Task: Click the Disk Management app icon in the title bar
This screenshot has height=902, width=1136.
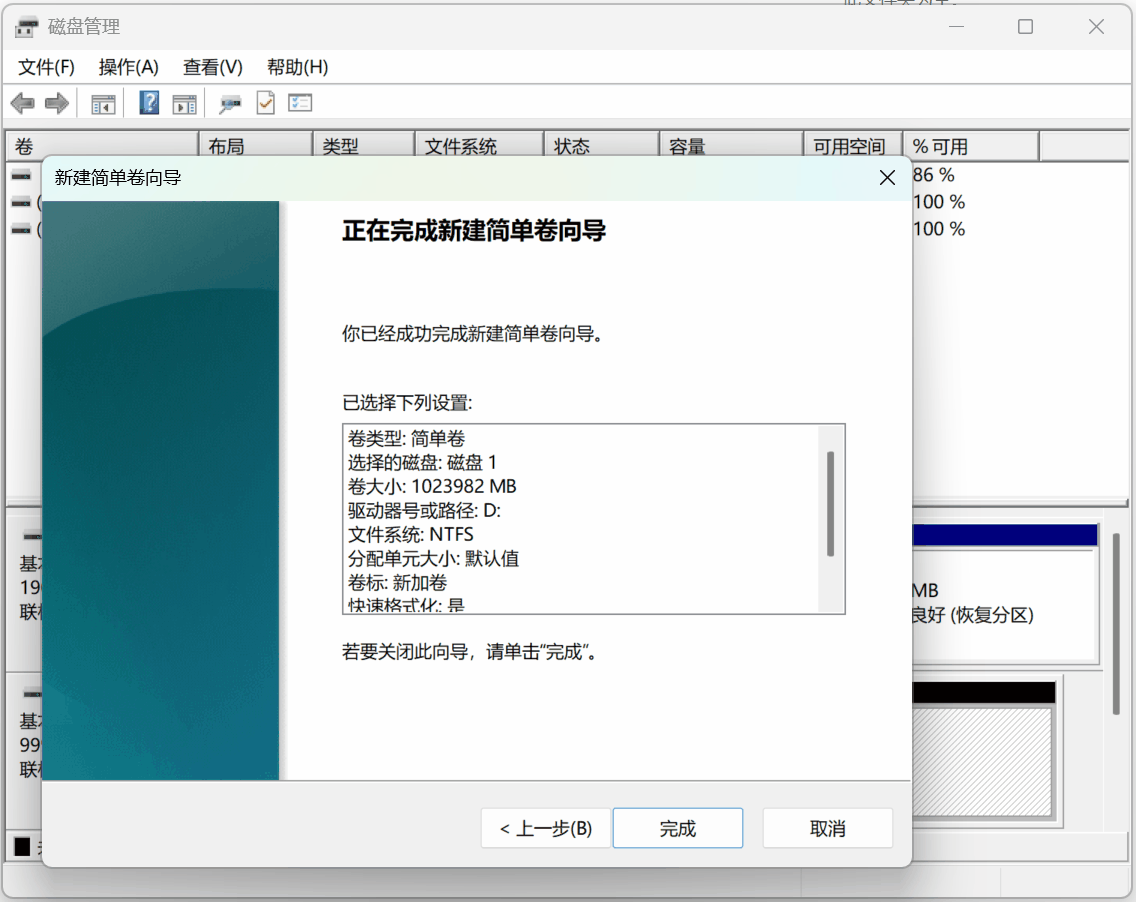Action: [x=27, y=28]
